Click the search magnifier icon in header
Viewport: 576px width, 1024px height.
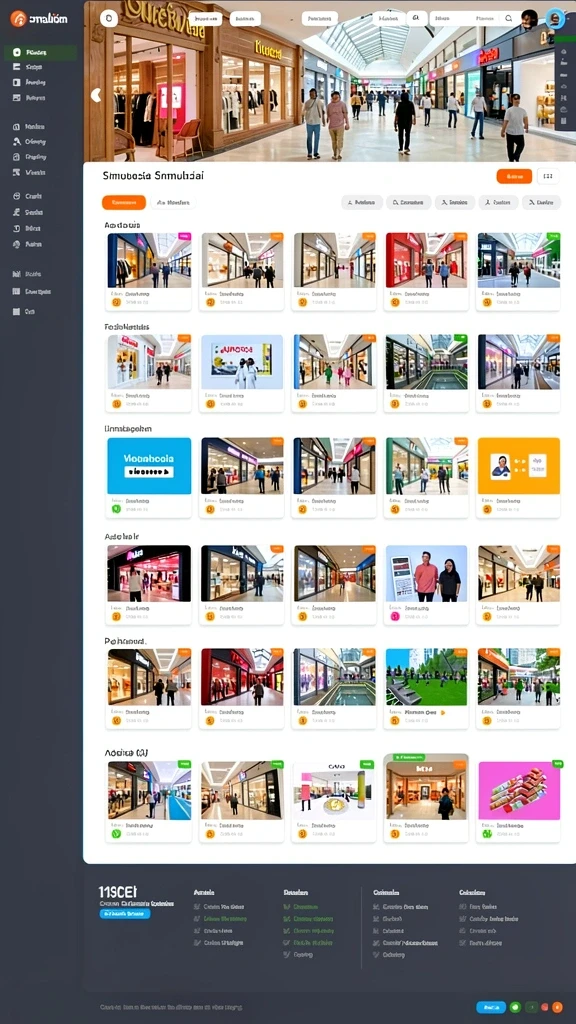[x=508, y=19]
